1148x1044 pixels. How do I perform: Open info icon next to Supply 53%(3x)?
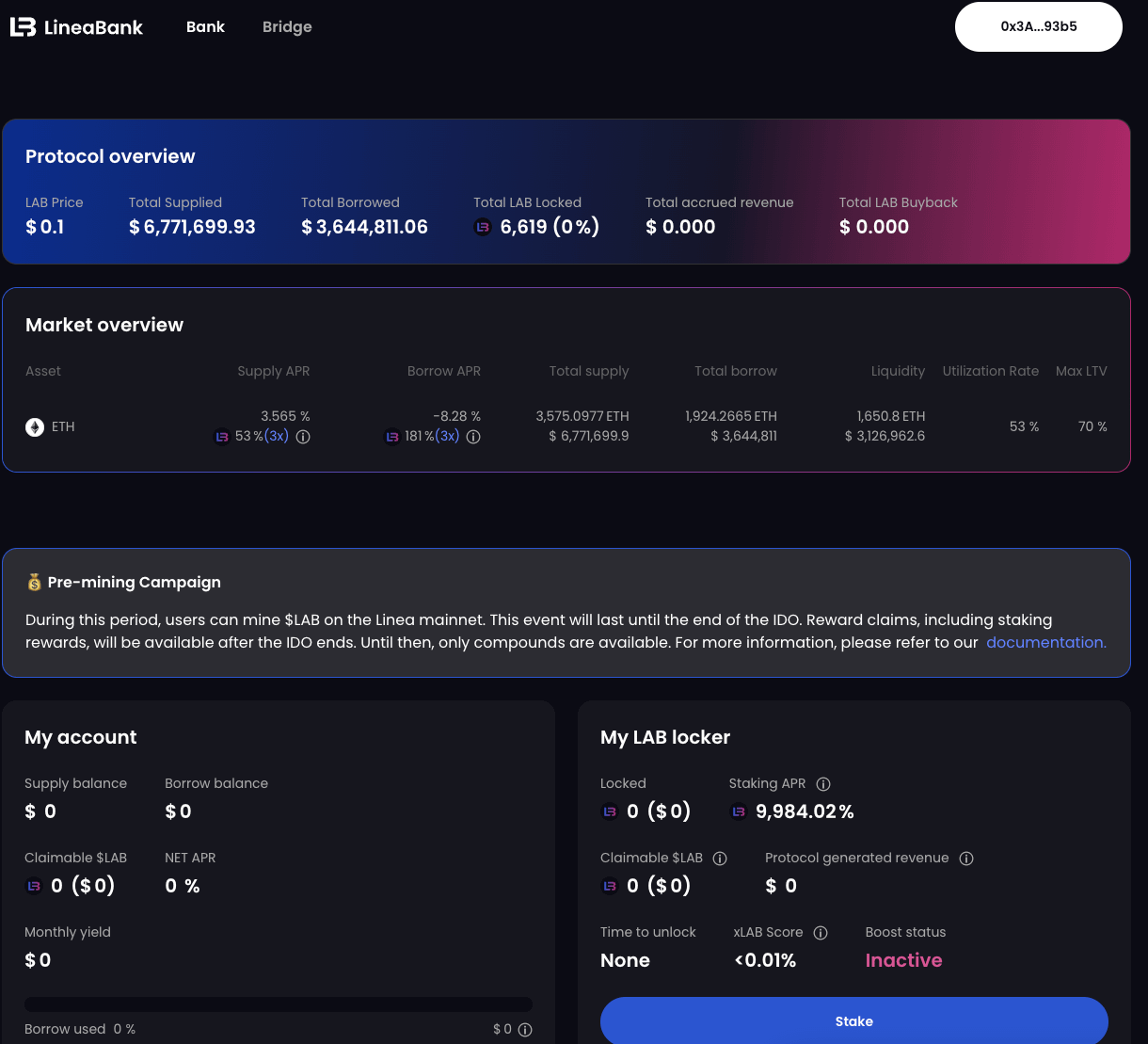coord(303,437)
